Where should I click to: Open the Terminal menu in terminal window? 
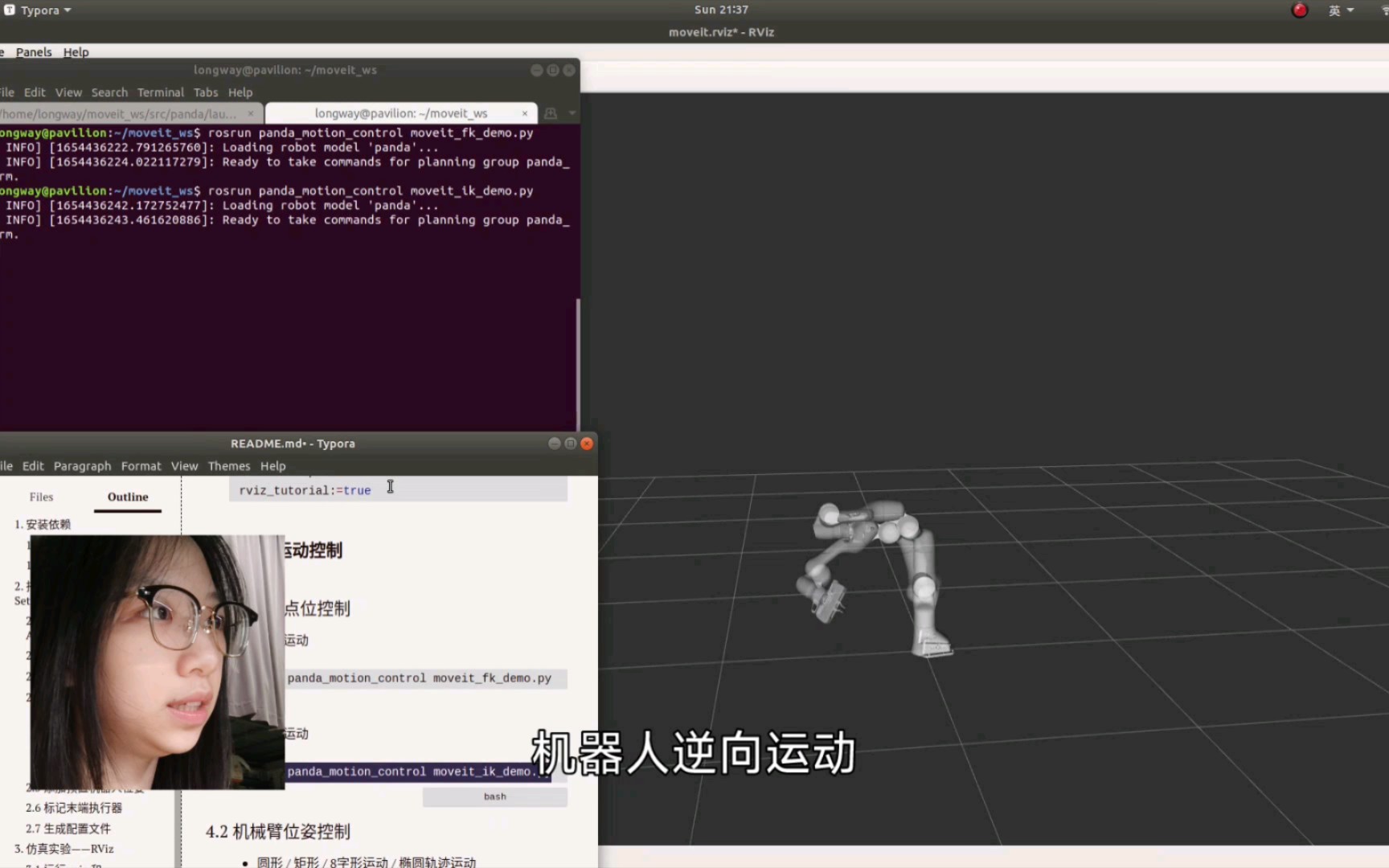coord(161,92)
